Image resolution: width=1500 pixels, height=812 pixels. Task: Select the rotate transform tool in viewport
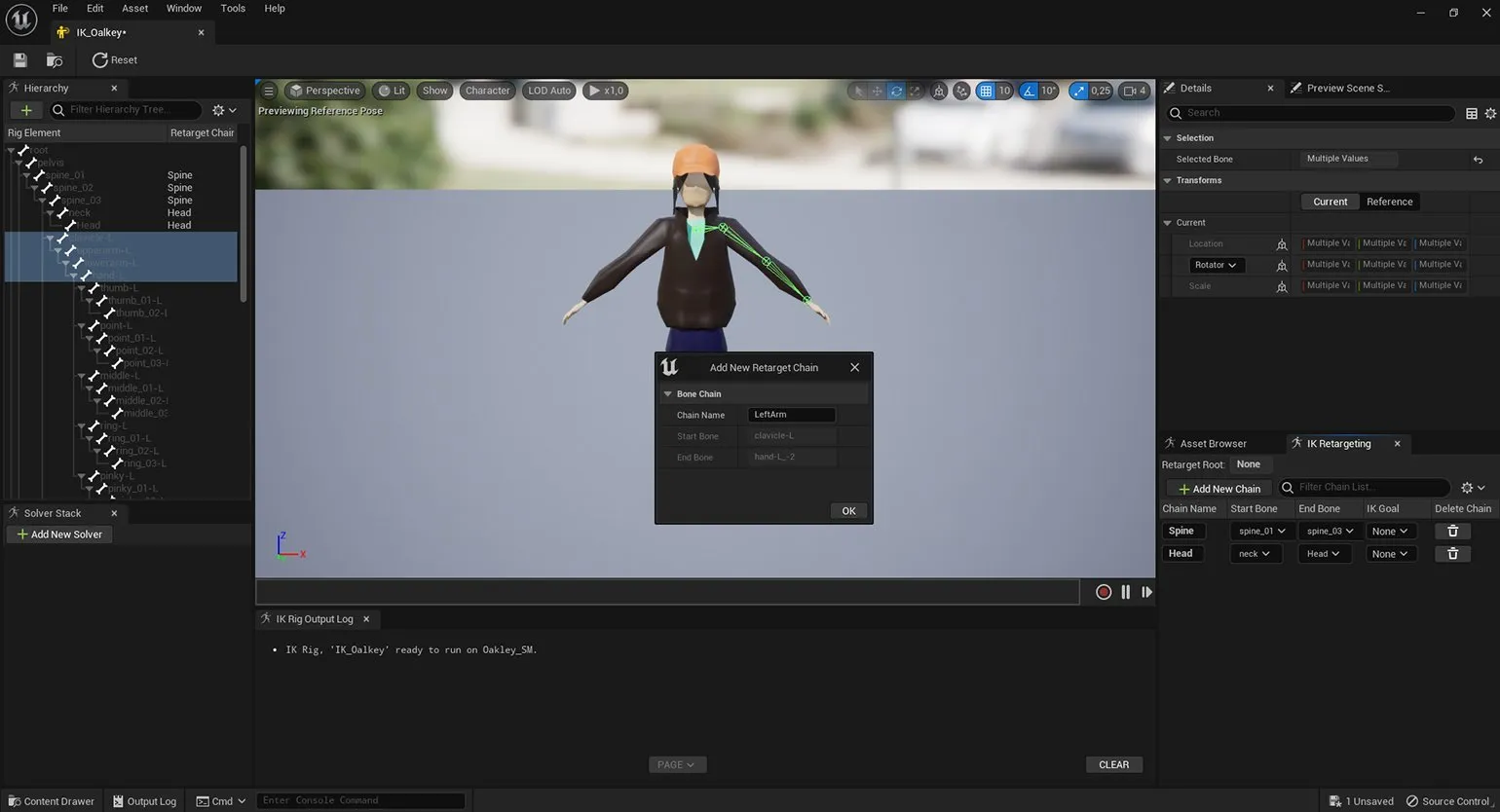896,91
